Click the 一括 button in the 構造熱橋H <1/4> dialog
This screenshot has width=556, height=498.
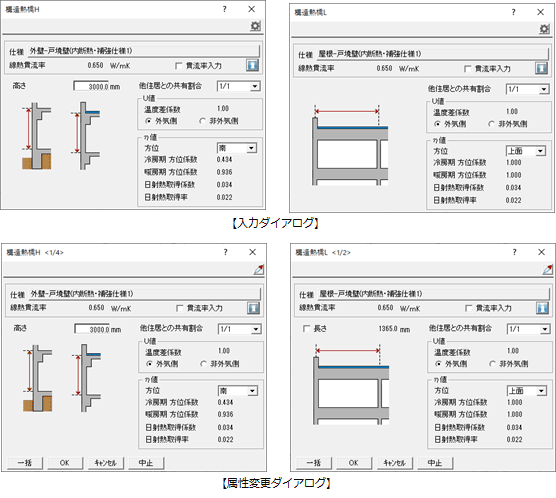coord(25,463)
